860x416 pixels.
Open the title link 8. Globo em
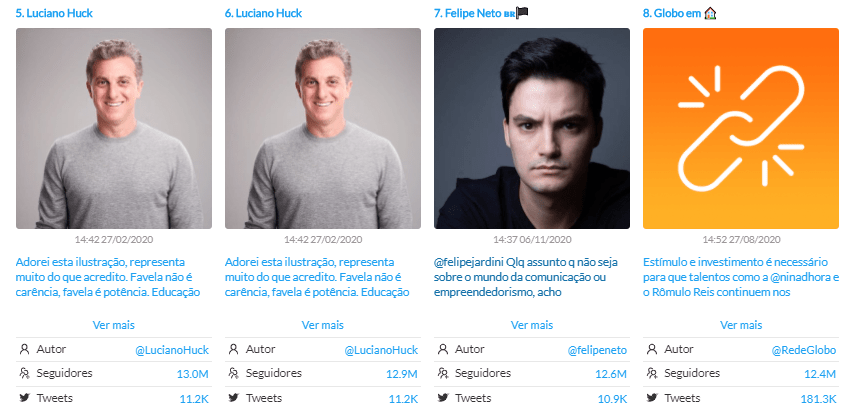(x=672, y=13)
